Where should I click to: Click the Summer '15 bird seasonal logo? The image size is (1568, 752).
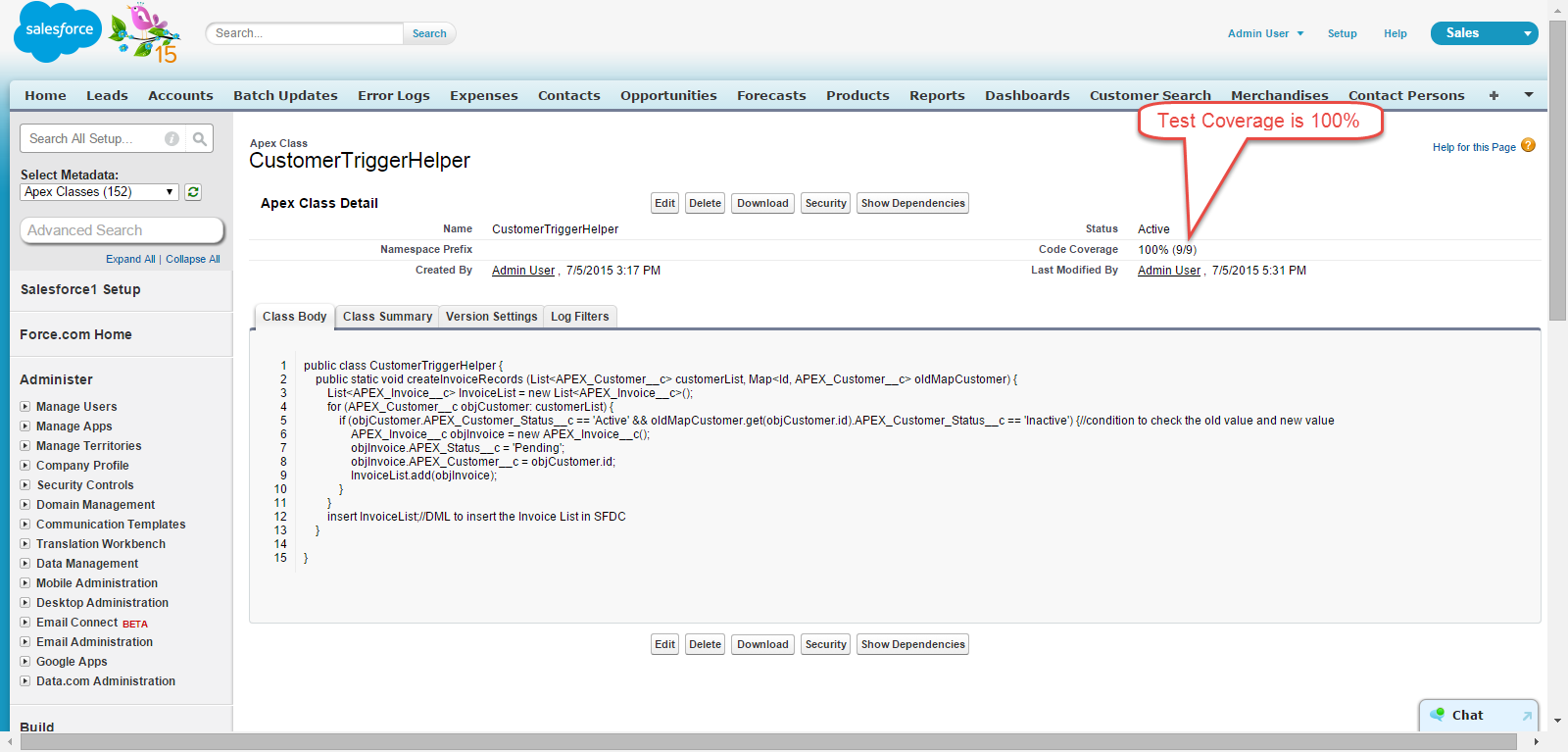[x=146, y=34]
